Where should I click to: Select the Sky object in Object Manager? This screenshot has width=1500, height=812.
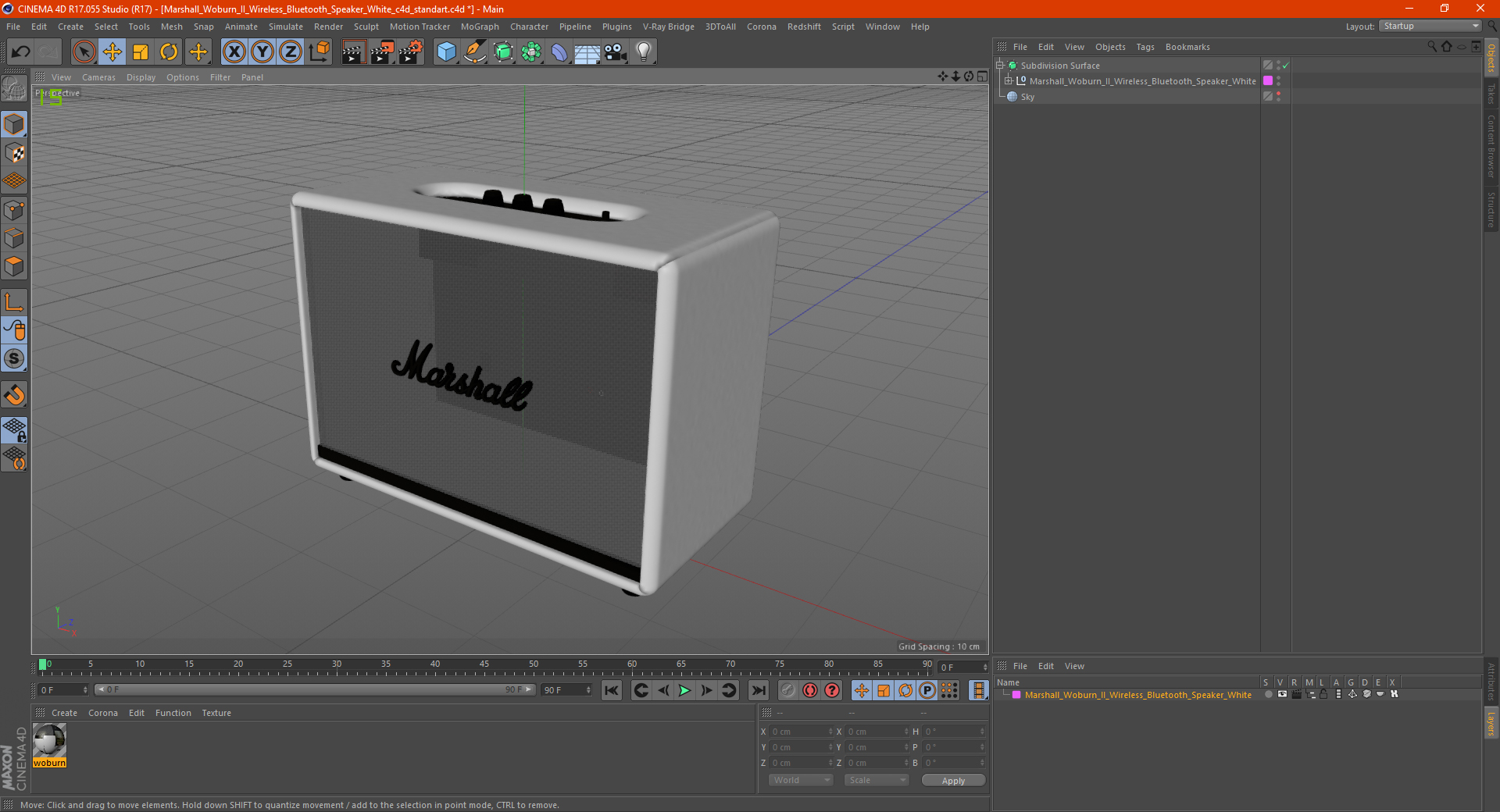pos(1027,97)
